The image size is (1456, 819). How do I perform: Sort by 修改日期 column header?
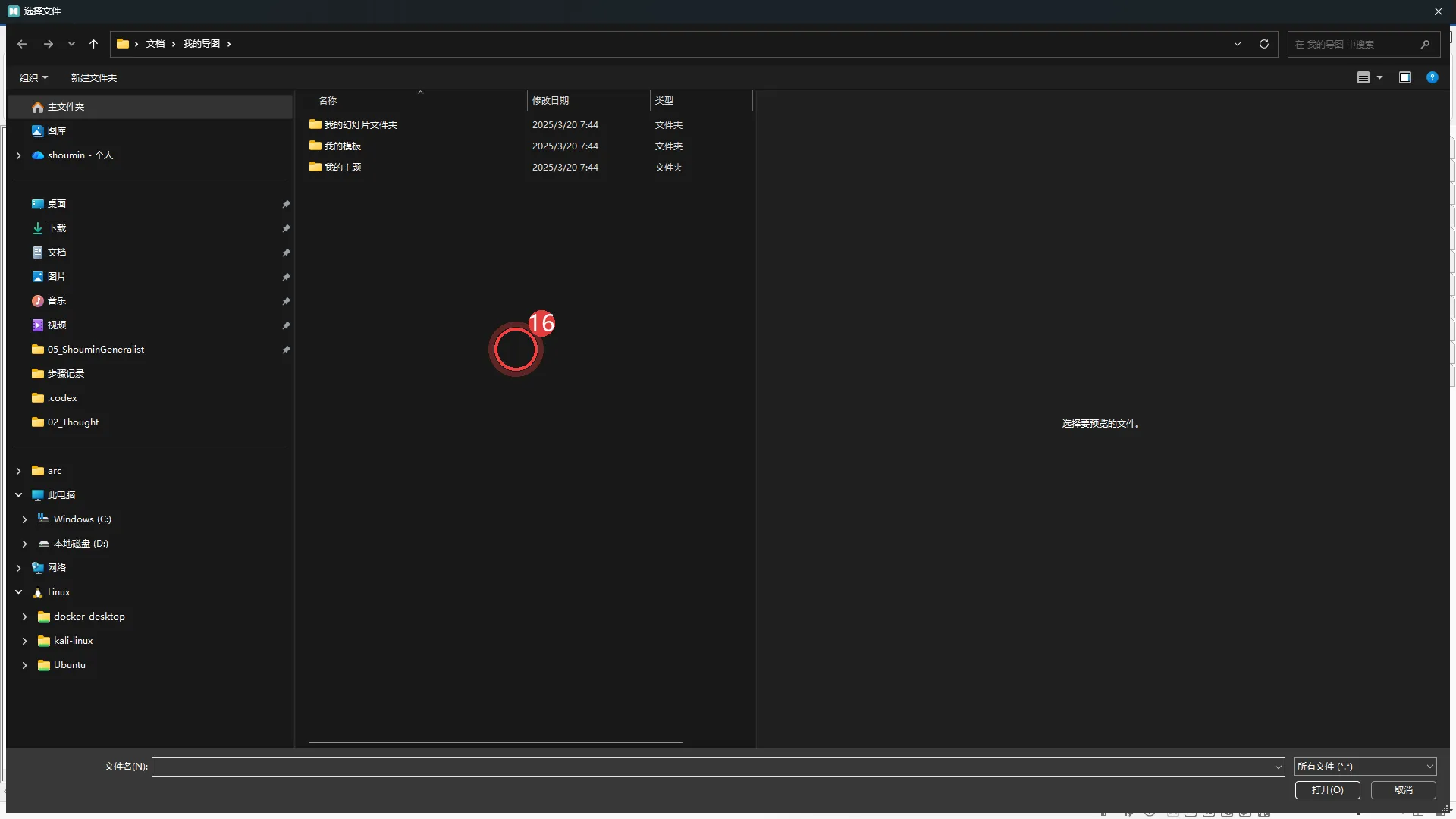588,100
